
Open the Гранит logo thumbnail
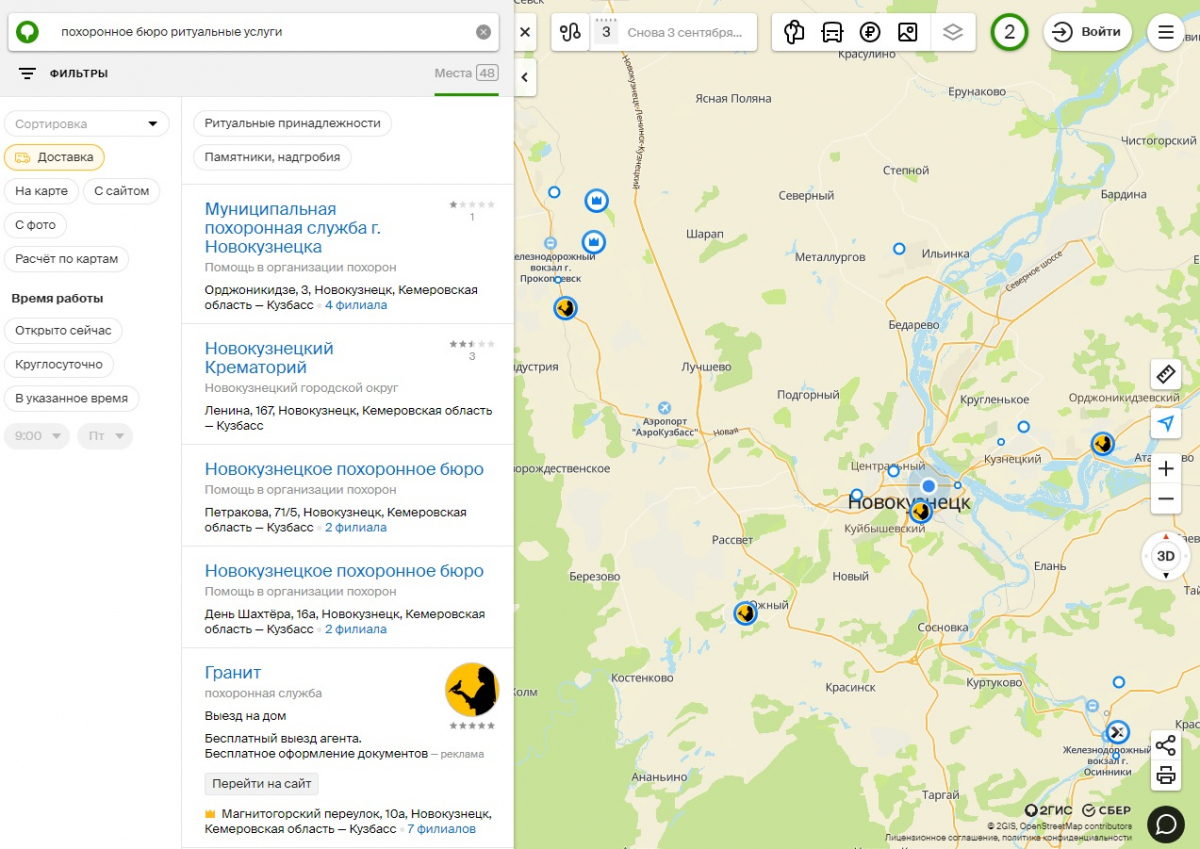coord(472,690)
